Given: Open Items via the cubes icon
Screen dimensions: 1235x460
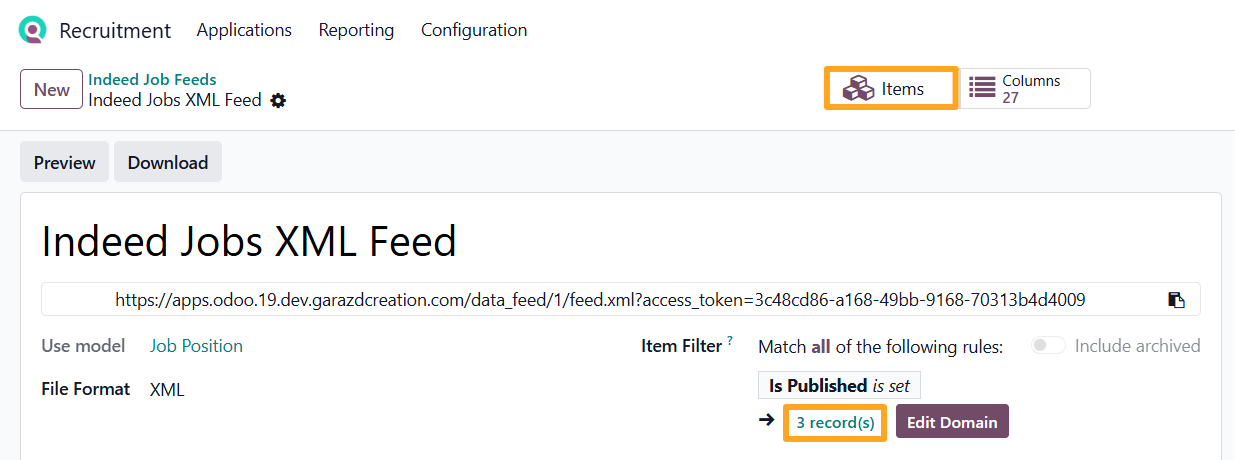Looking at the screenshot, I should [x=858, y=89].
